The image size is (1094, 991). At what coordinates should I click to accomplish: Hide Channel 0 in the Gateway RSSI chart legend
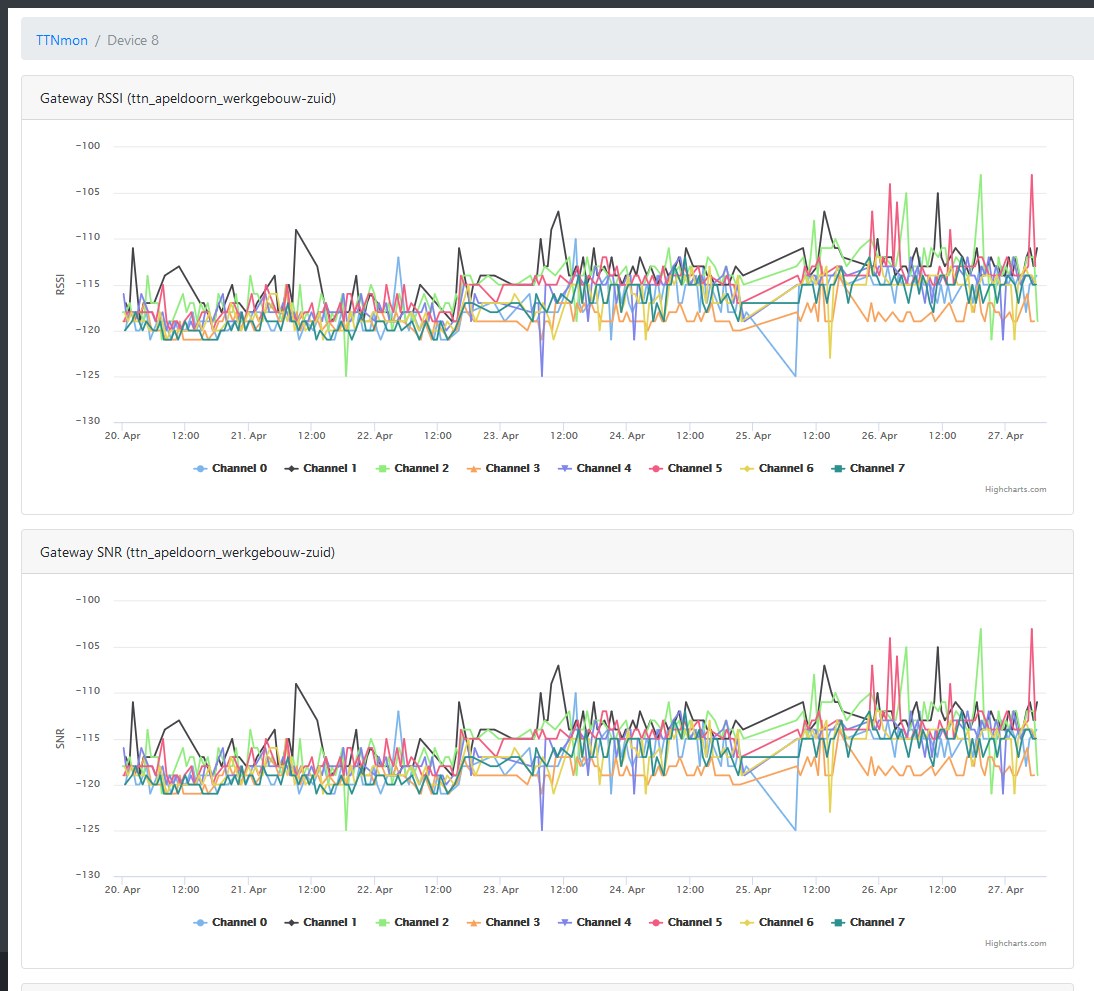click(x=230, y=468)
